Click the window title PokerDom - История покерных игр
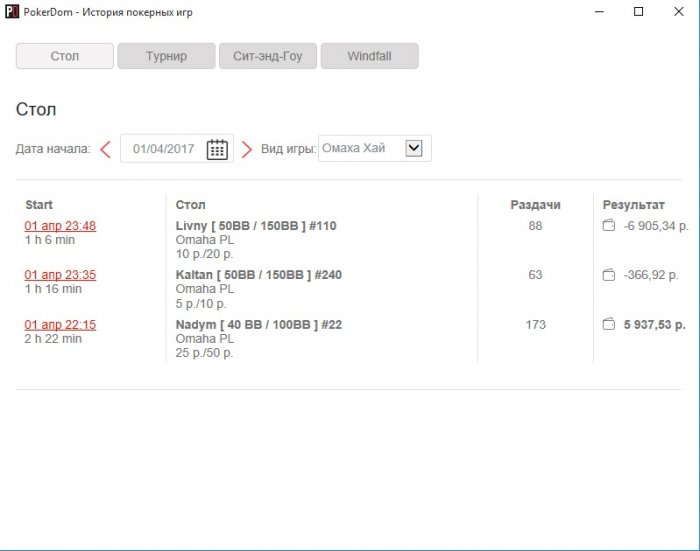 [x=108, y=12]
